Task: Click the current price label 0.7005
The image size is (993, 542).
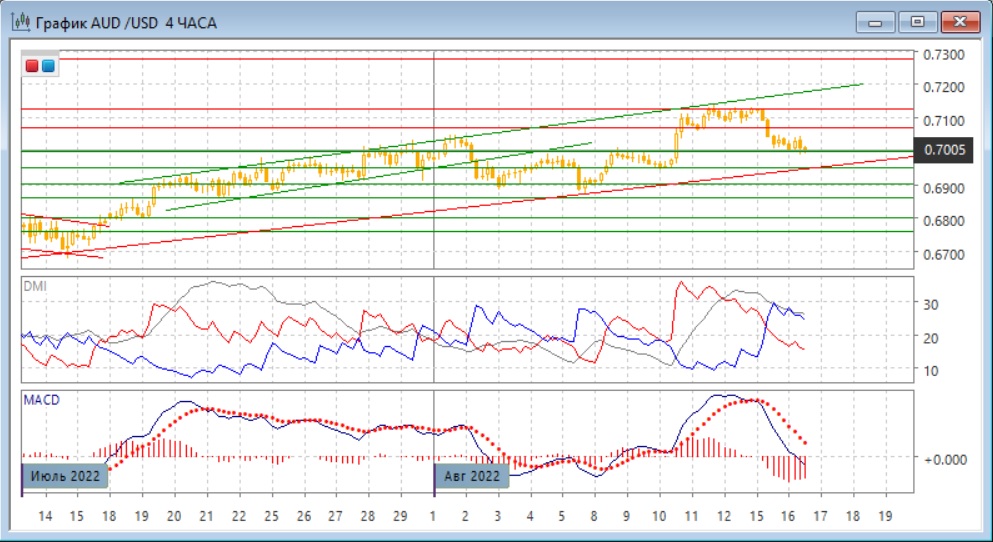Action: [x=944, y=151]
